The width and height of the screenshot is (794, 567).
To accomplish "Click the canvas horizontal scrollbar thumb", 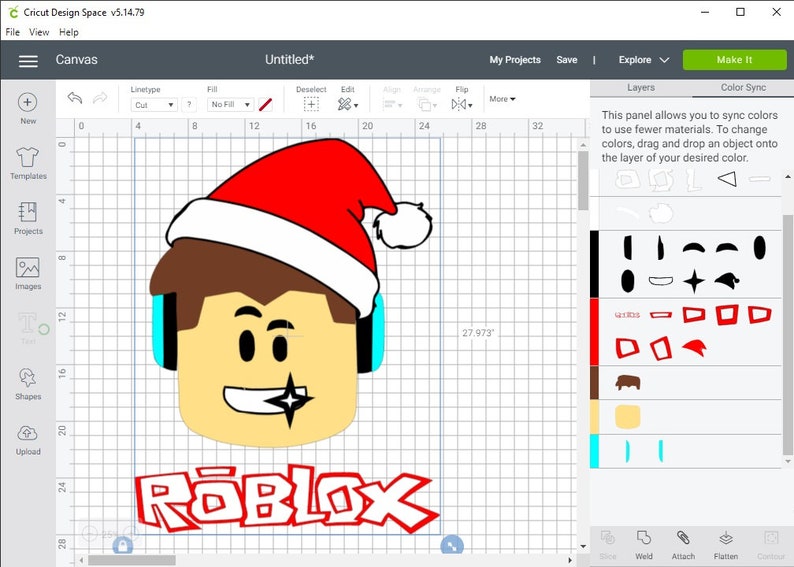I will click(x=132, y=560).
